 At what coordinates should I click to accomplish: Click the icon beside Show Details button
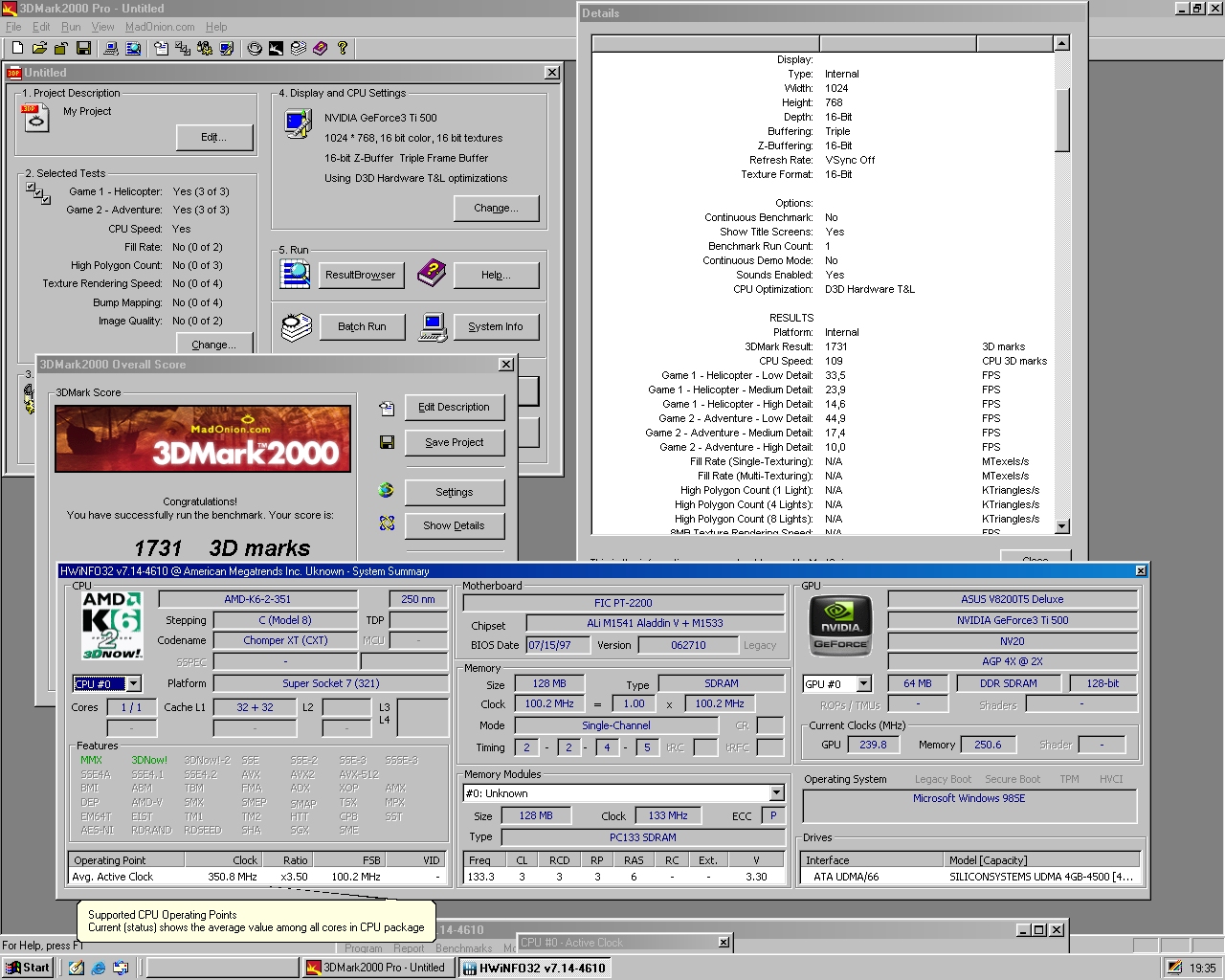pos(387,523)
